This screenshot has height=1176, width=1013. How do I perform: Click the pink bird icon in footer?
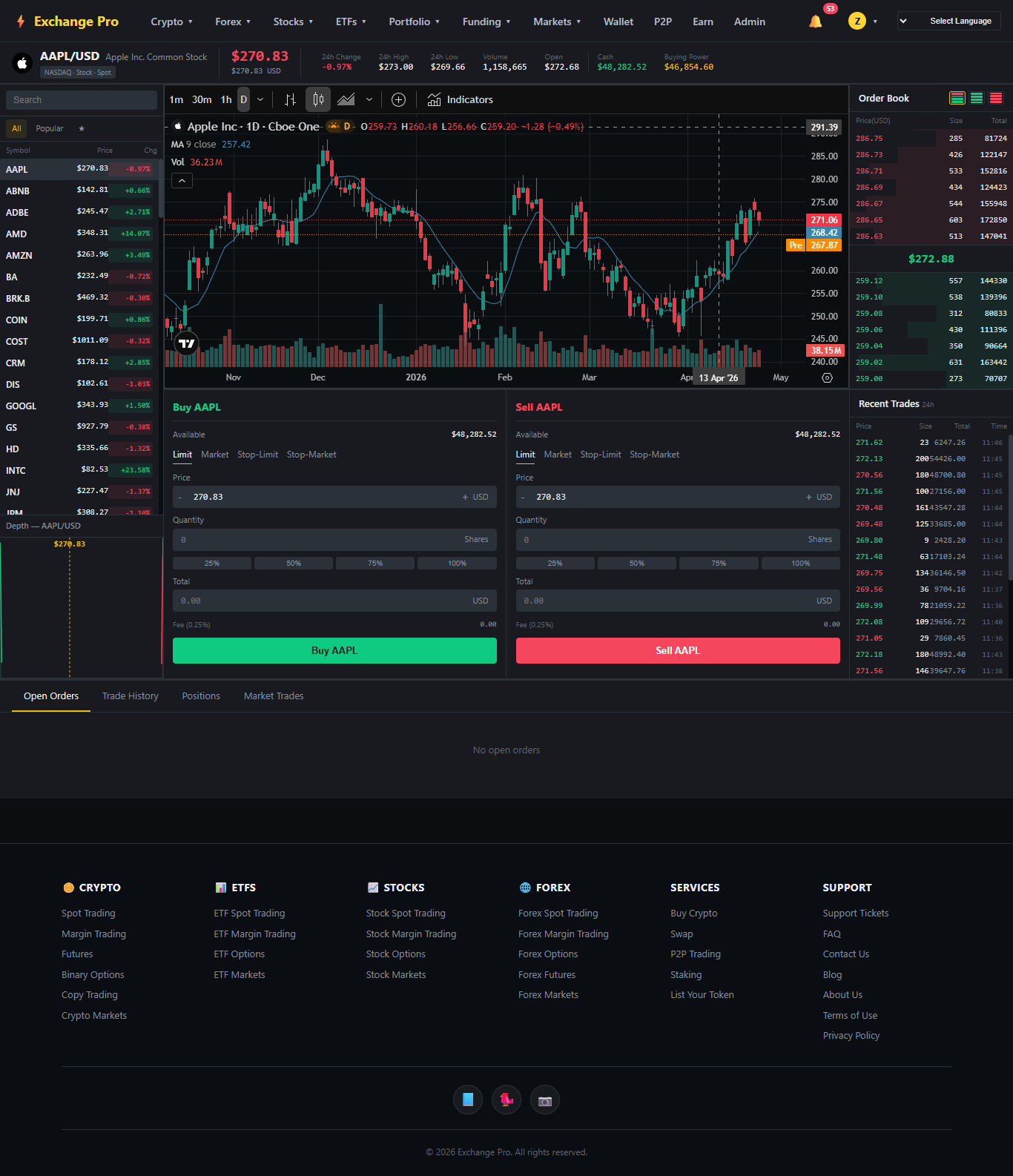click(x=506, y=1100)
